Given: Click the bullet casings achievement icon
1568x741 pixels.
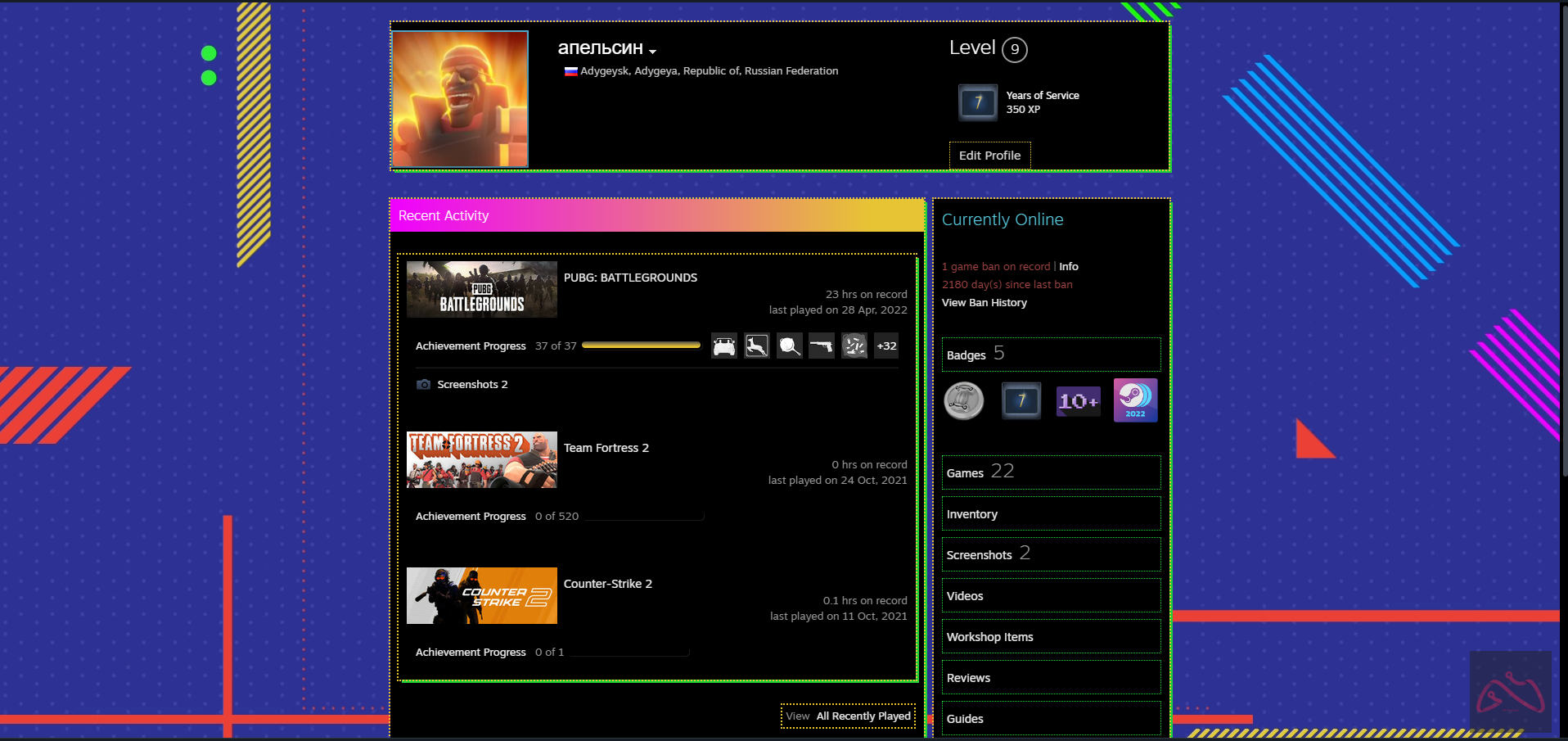Looking at the screenshot, I should tap(854, 346).
